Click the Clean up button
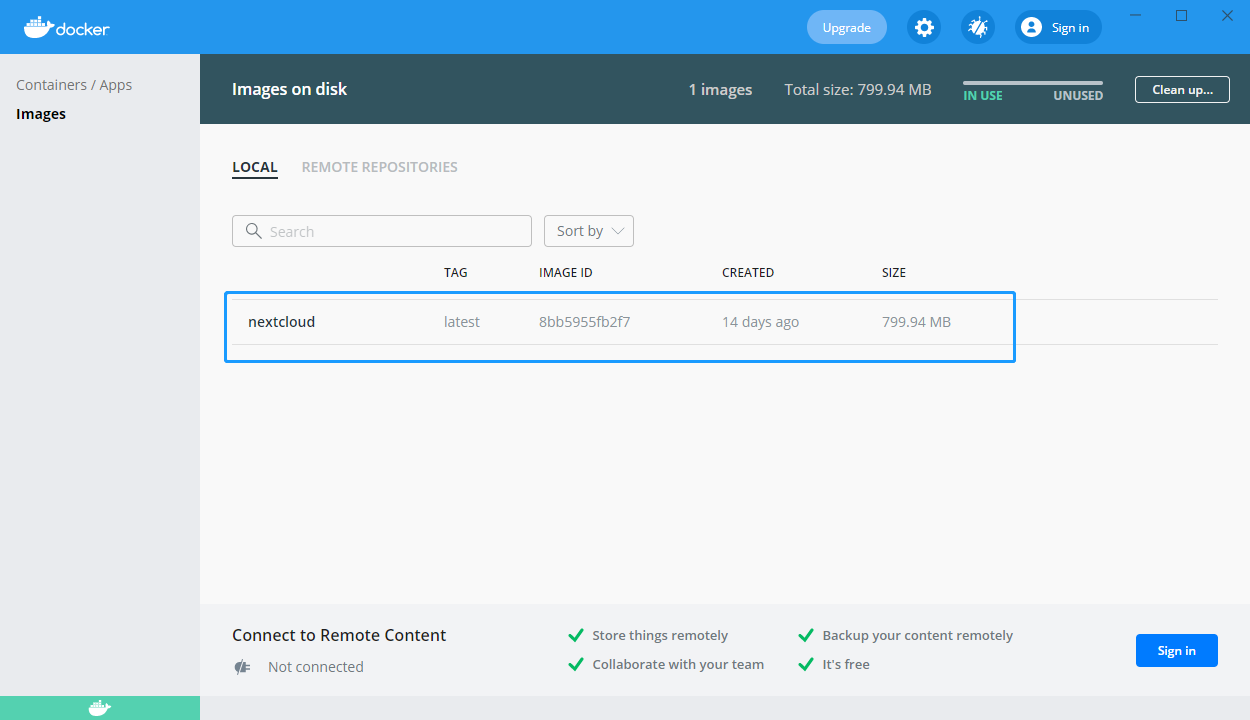This screenshot has width=1250, height=720. [x=1182, y=89]
